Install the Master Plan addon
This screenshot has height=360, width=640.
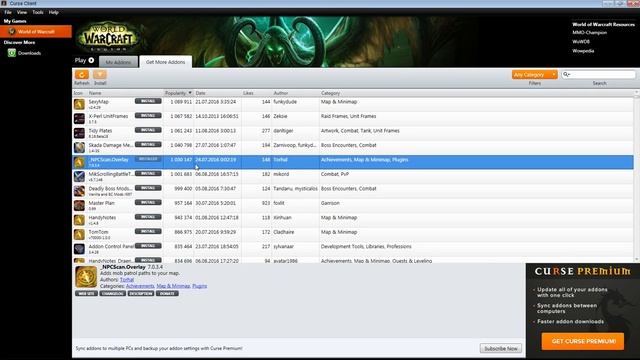pos(148,202)
